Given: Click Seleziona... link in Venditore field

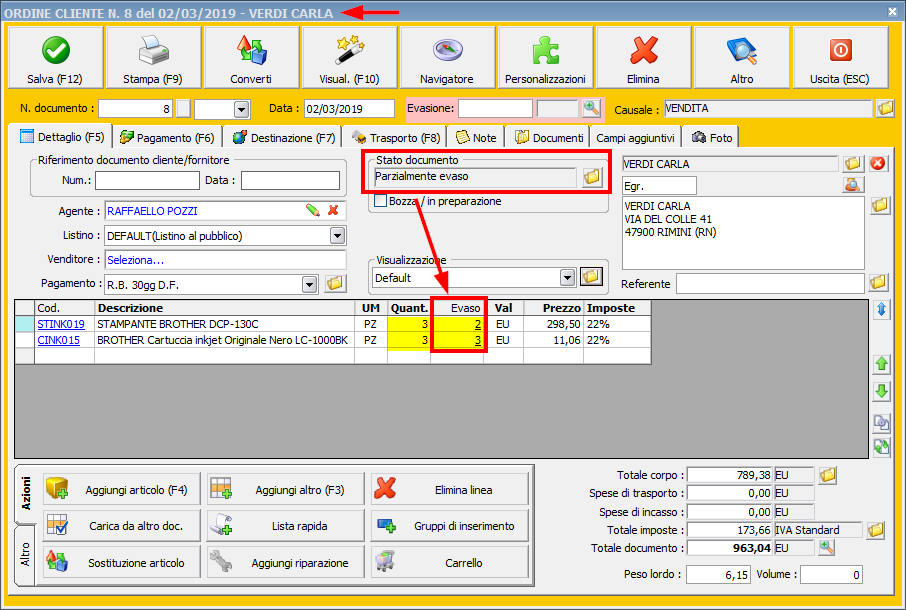Looking at the screenshot, I should [x=135, y=260].
